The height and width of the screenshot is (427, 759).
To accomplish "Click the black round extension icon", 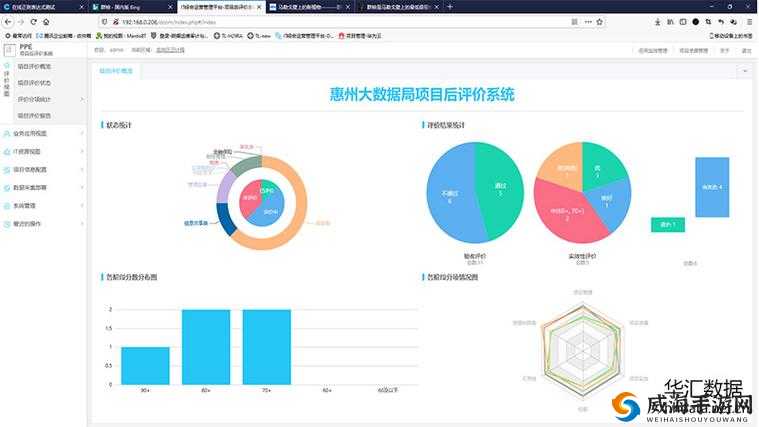I will coord(696,22).
